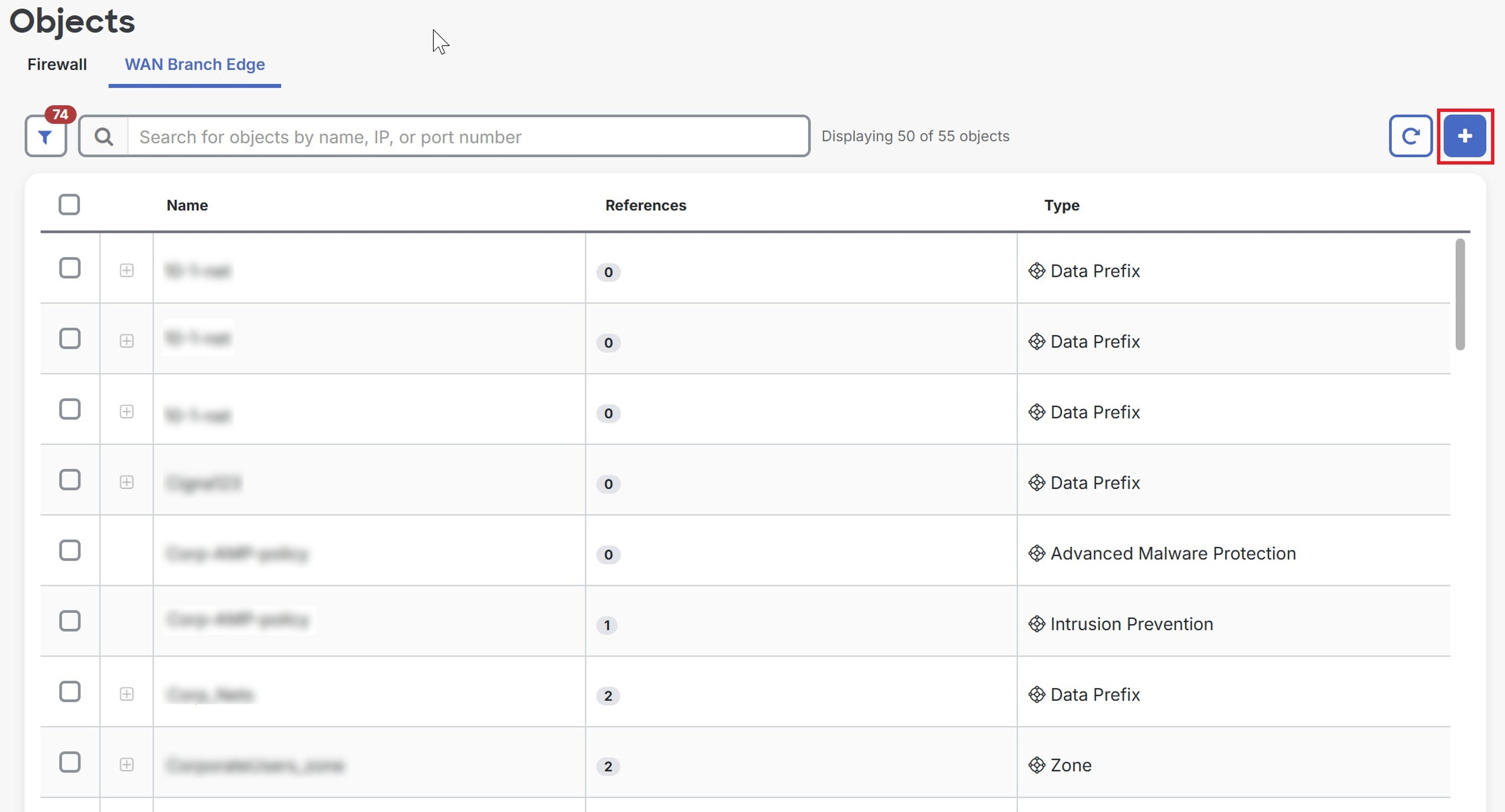
Task: Sort objects by the Name column
Action: click(x=187, y=205)
